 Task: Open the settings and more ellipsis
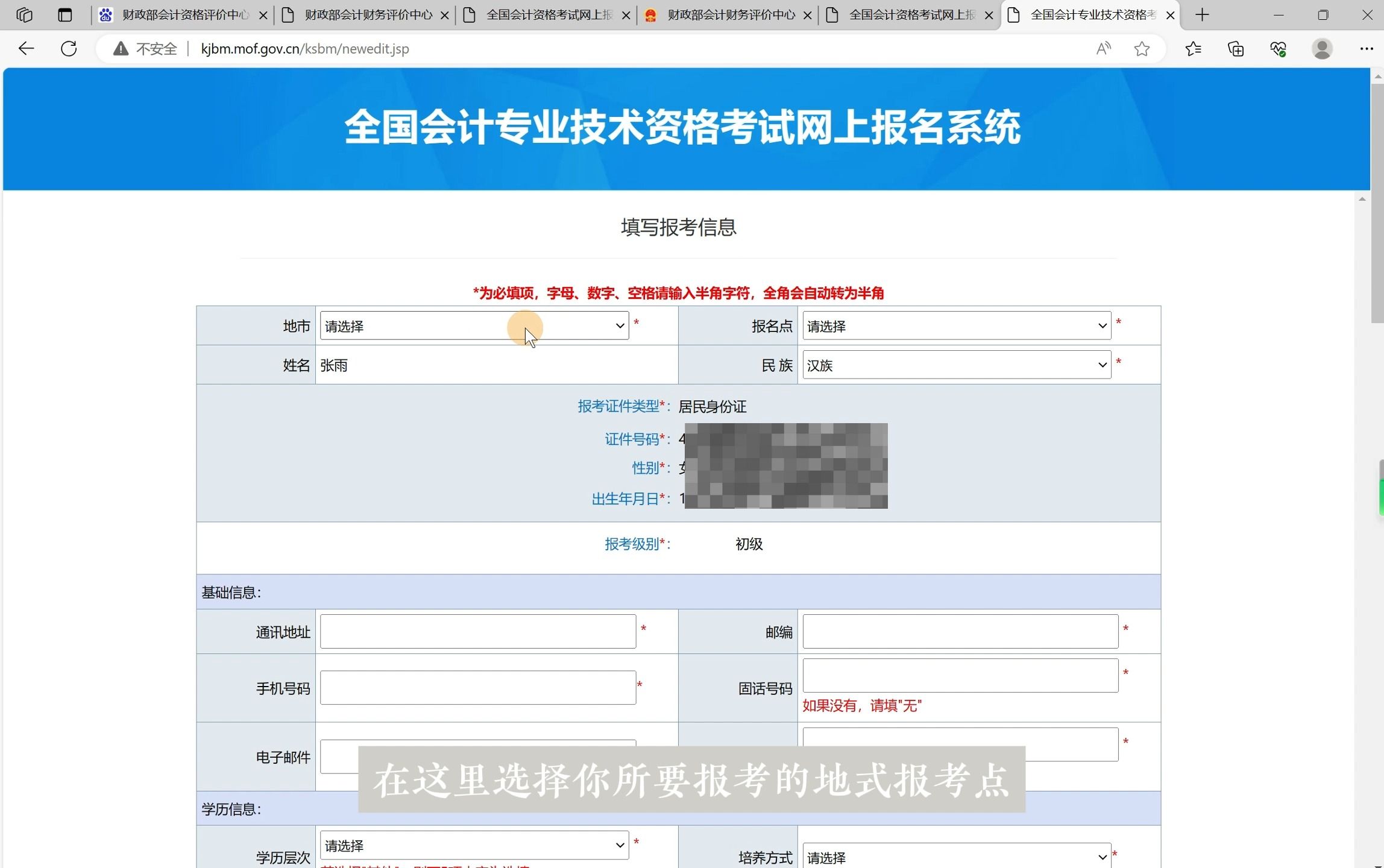(x=1367, y=49)
